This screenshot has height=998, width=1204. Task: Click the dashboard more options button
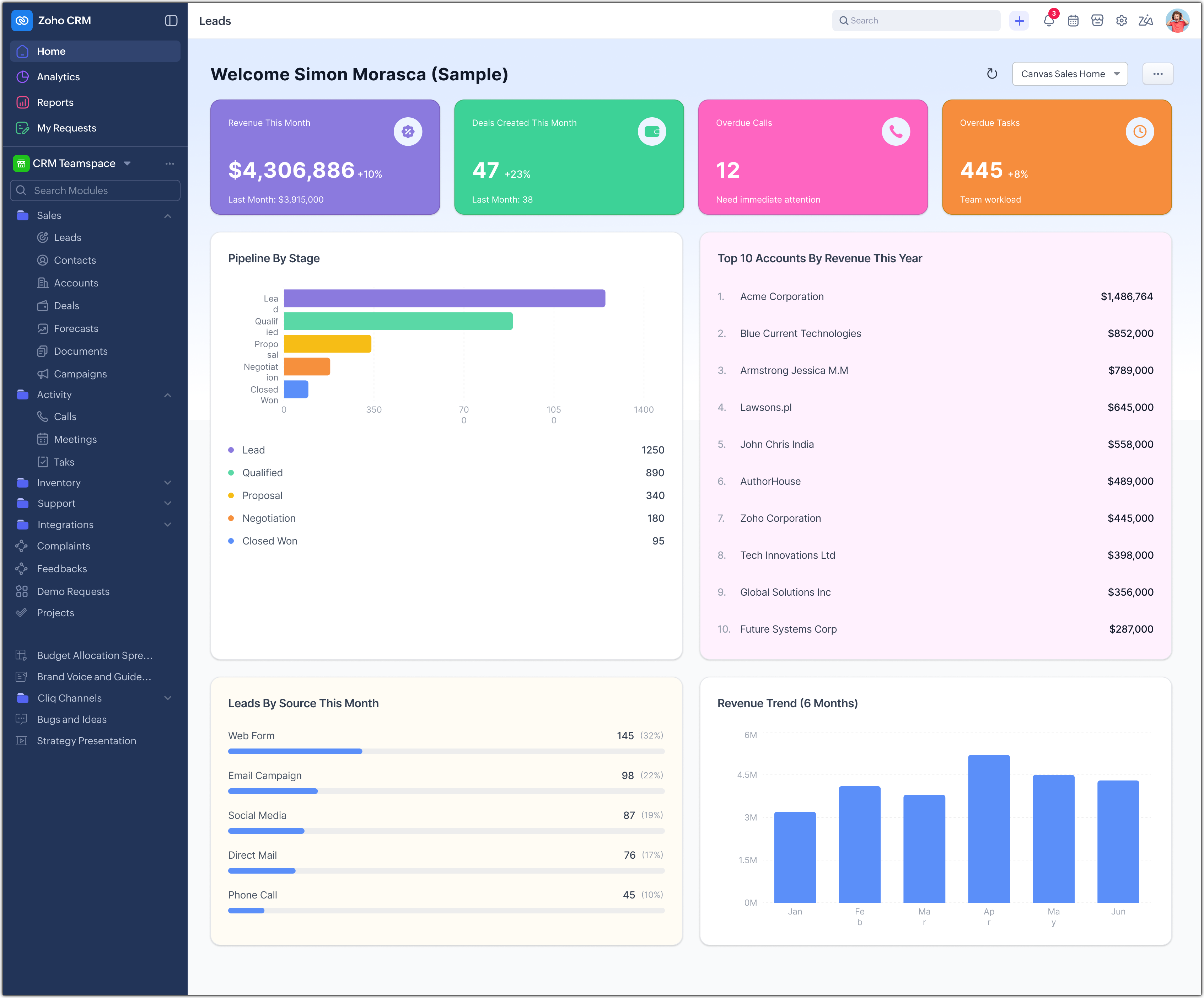point(1157,74)
